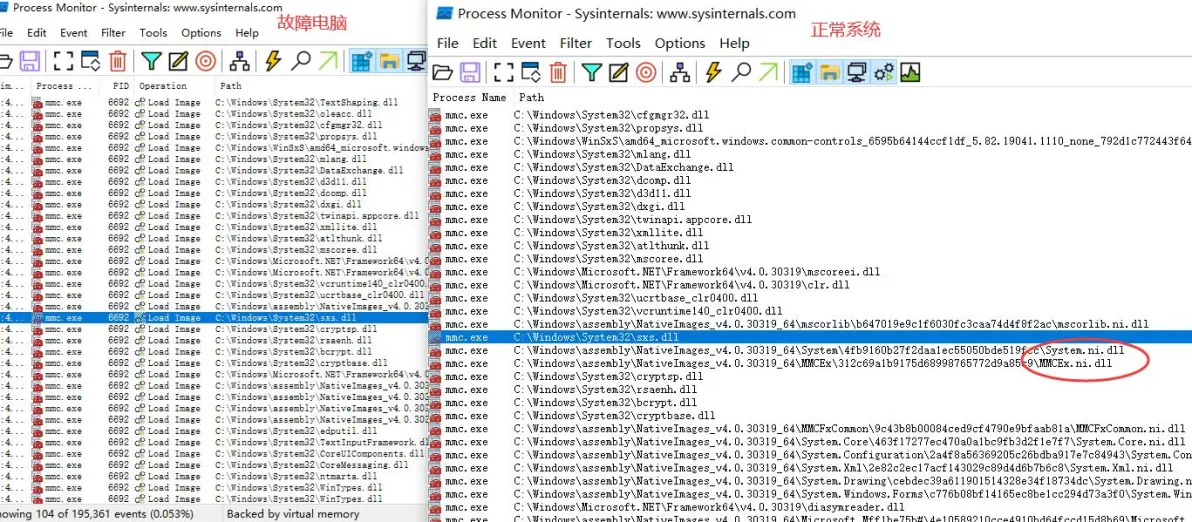1192x522 pixels.
Task: Select oleacc.dll row in left window
Action: pyautogui.click(x=214, y=114)
